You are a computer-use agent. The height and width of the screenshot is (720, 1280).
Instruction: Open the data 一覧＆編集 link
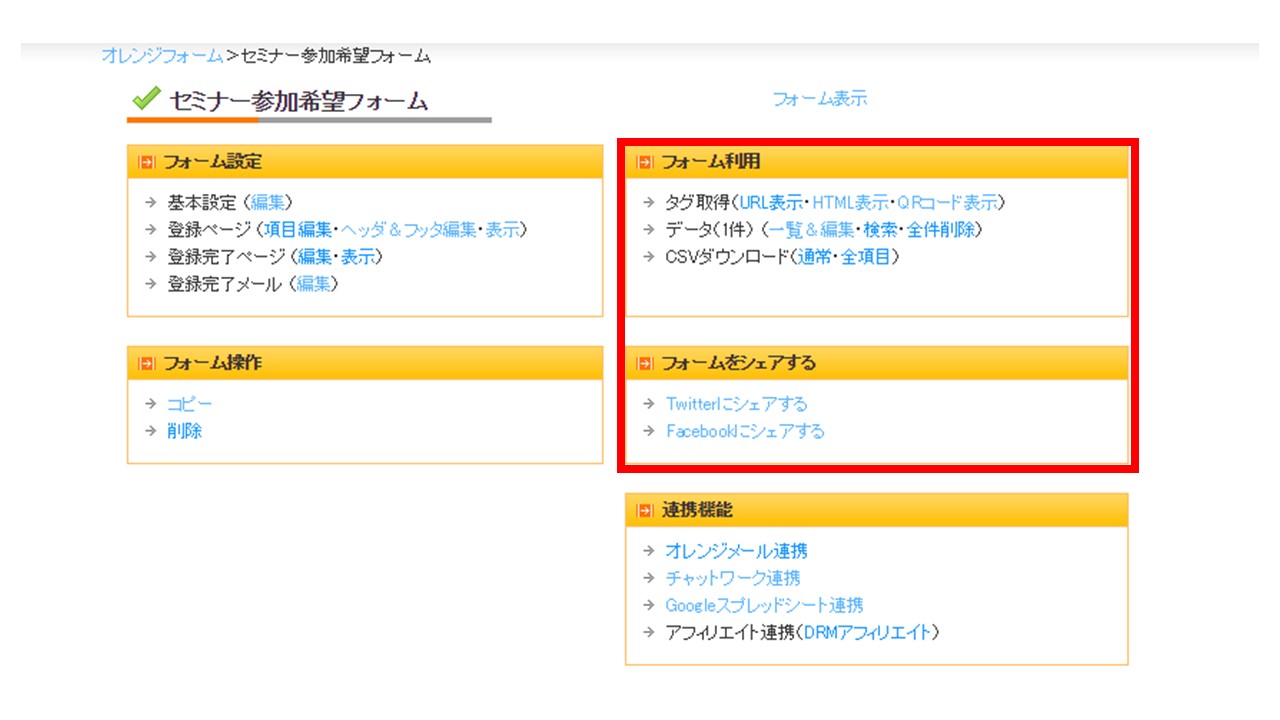(810, 230)
